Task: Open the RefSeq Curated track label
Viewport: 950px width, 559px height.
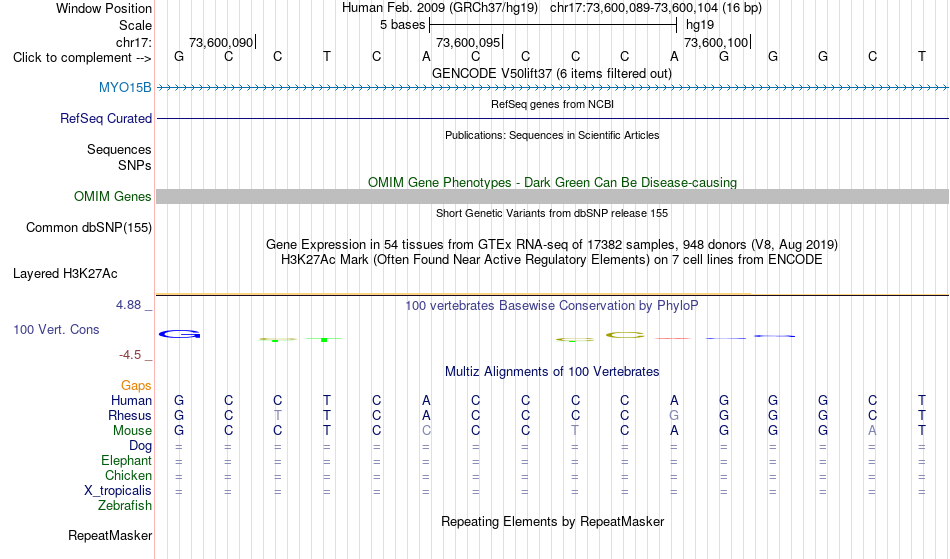Action: (106, 118)
